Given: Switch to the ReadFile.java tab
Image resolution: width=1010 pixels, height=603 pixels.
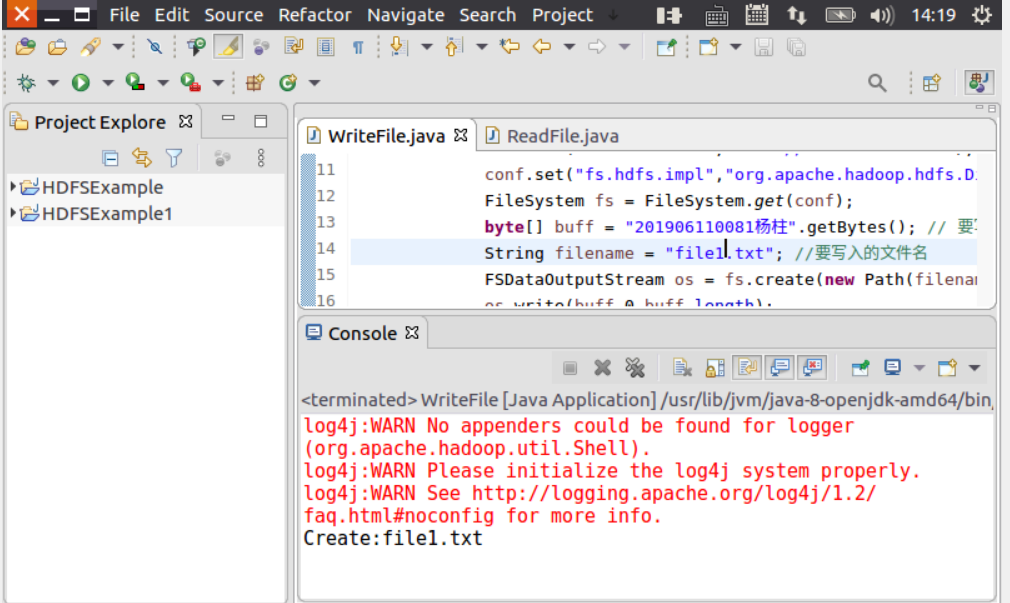Looking at the screenshot, I should click(x=561, y=136).
